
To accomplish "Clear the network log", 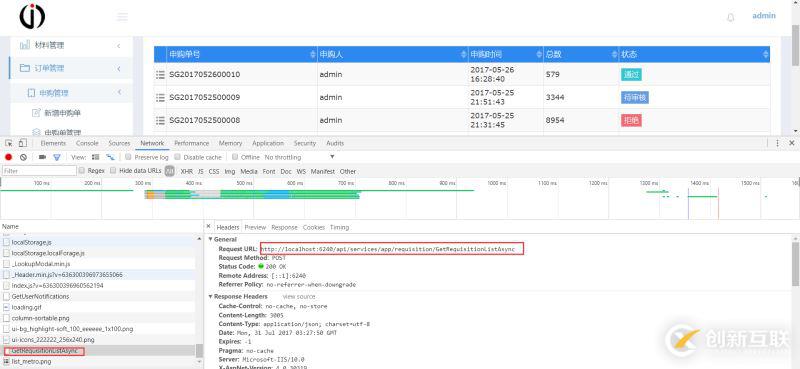I will (23, 157).
